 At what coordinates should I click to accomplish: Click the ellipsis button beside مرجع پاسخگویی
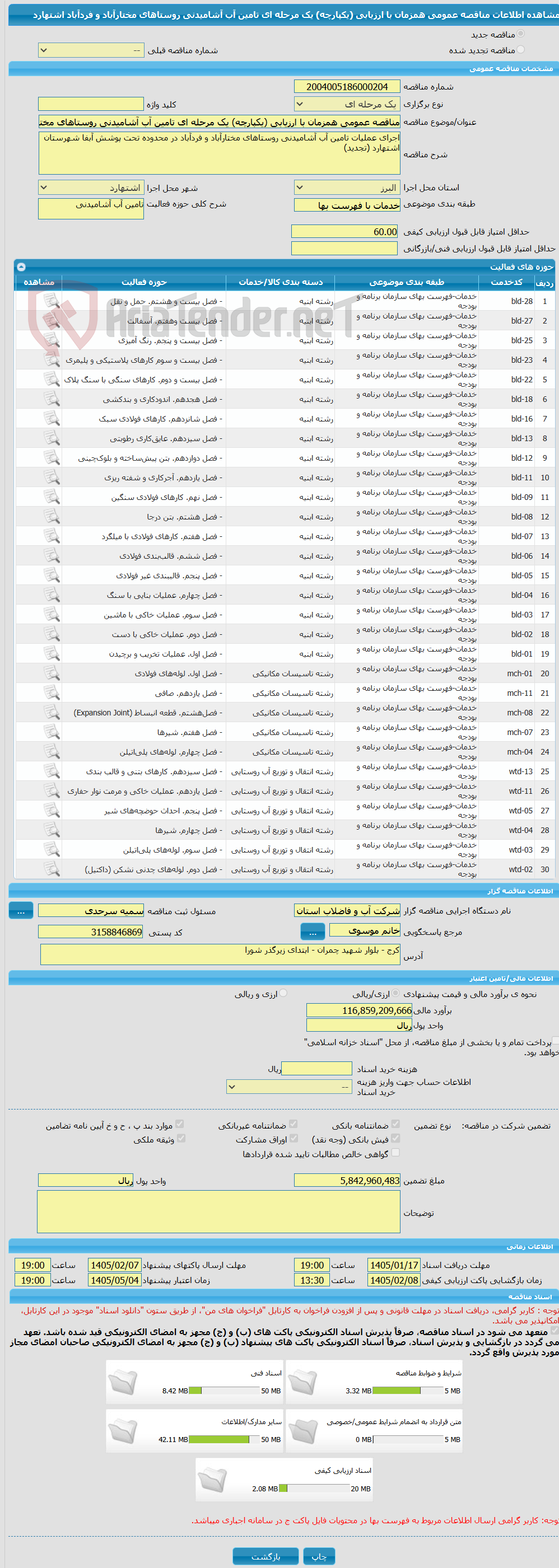click(313, 932)
